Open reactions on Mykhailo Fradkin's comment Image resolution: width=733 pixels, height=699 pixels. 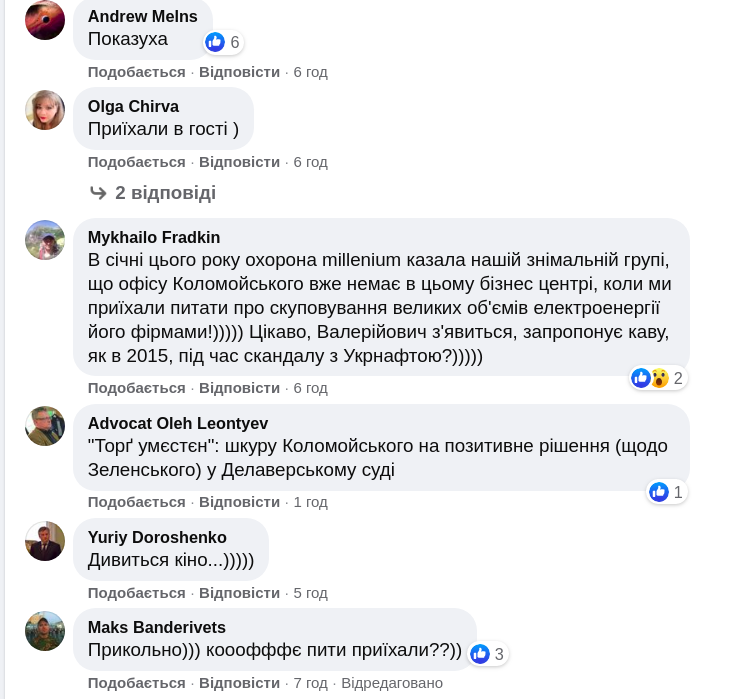(656, 378)
